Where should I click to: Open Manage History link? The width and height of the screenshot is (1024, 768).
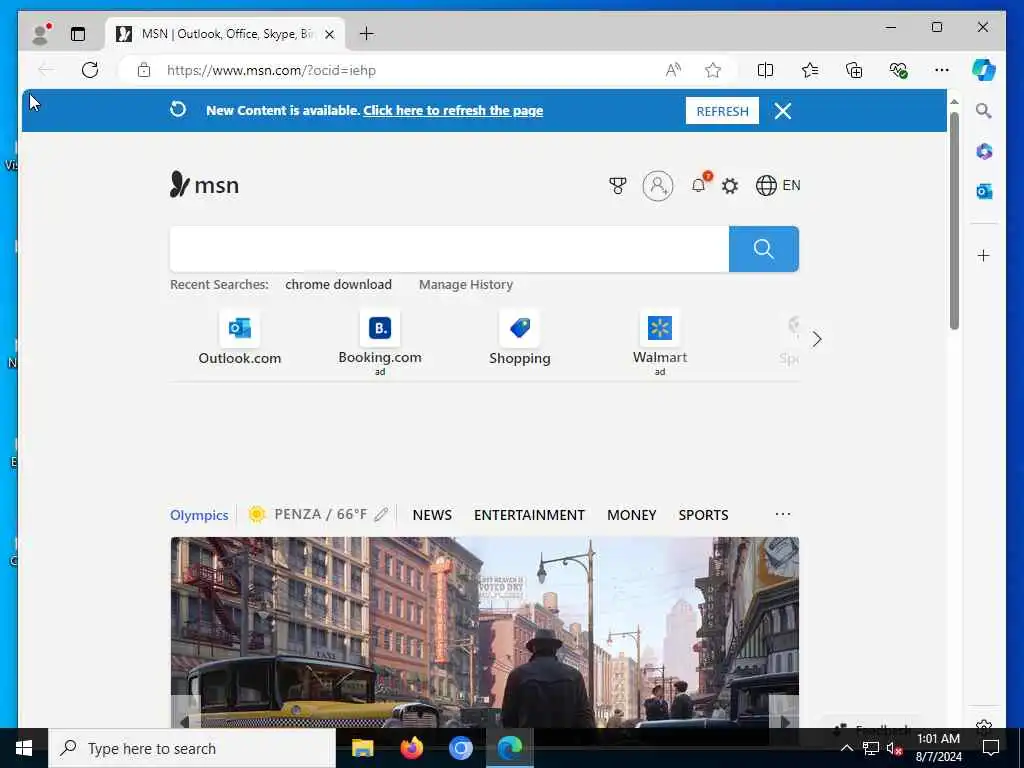click(466, 284)
